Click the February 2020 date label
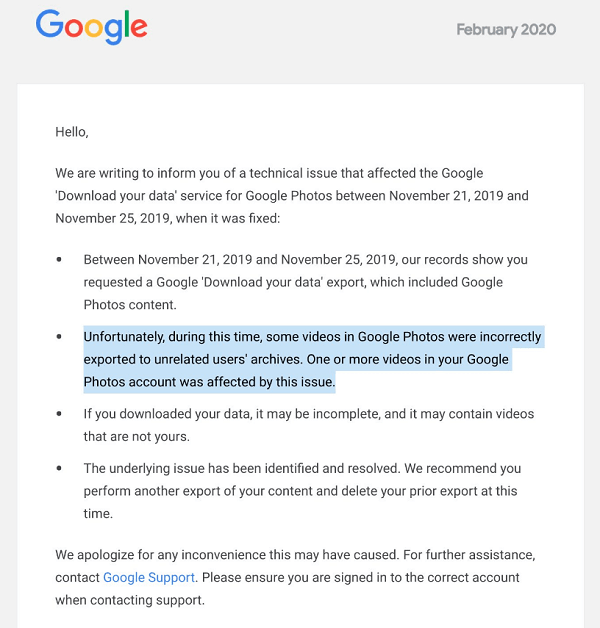This screenshot has height=628, width=600. click(x=506, y=30)
